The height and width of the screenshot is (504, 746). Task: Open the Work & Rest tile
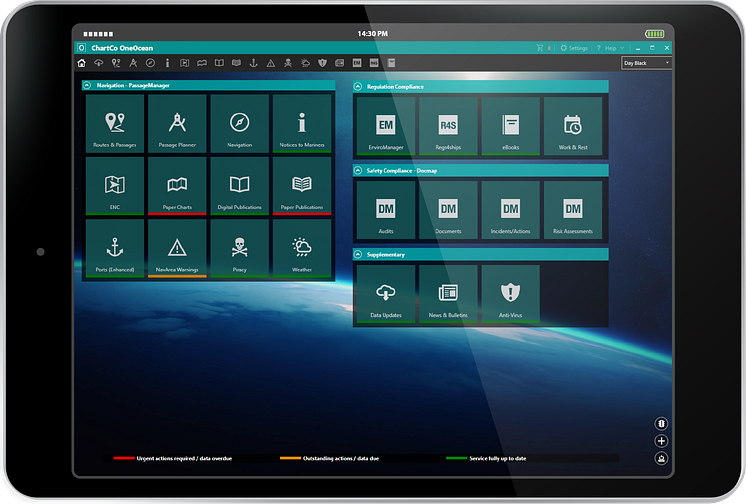(573, 126)
